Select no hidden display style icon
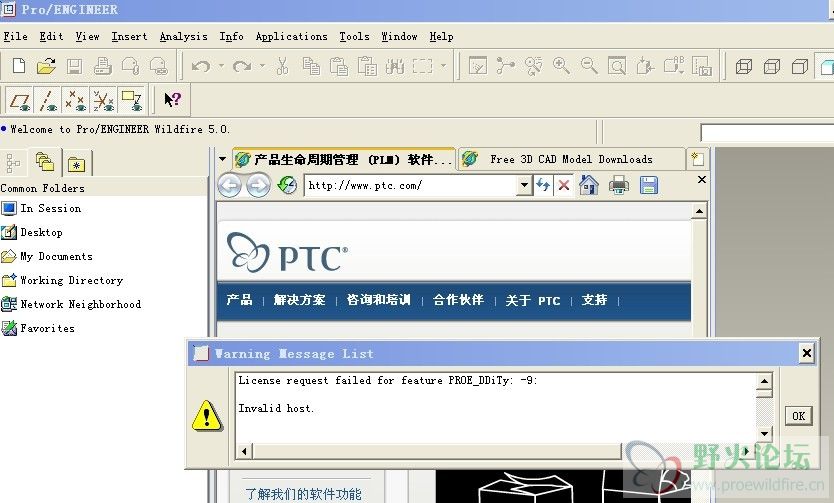This screenshot has width=834, height=503. coord(800,66)
